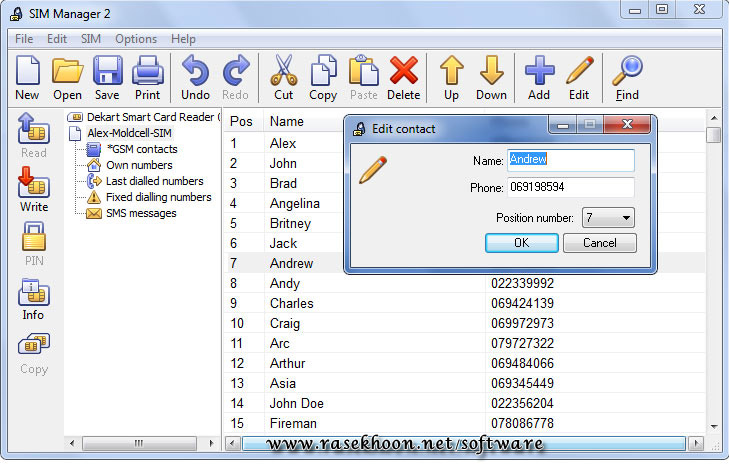Open the SIM menu
729x465 pixels.
[x=91, y=39]
